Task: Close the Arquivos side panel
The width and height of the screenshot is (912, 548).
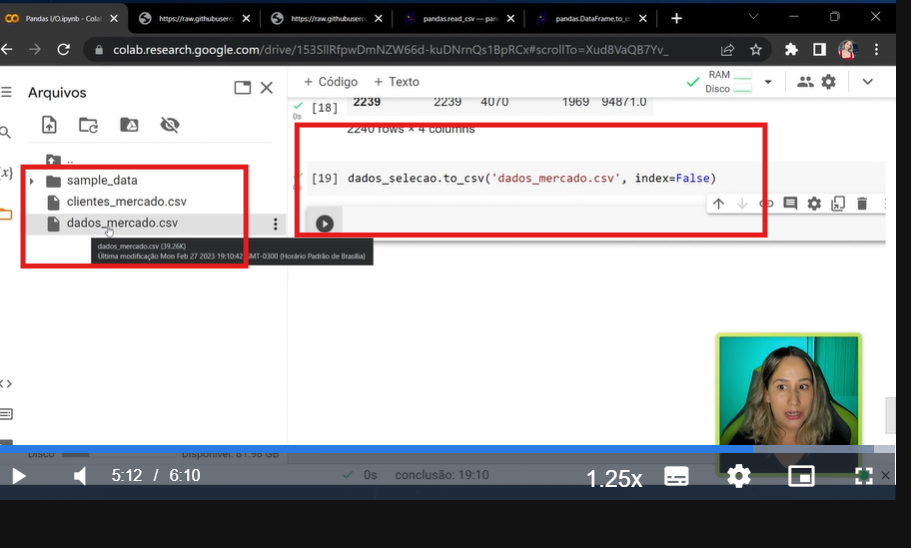Action: point(266,88)
